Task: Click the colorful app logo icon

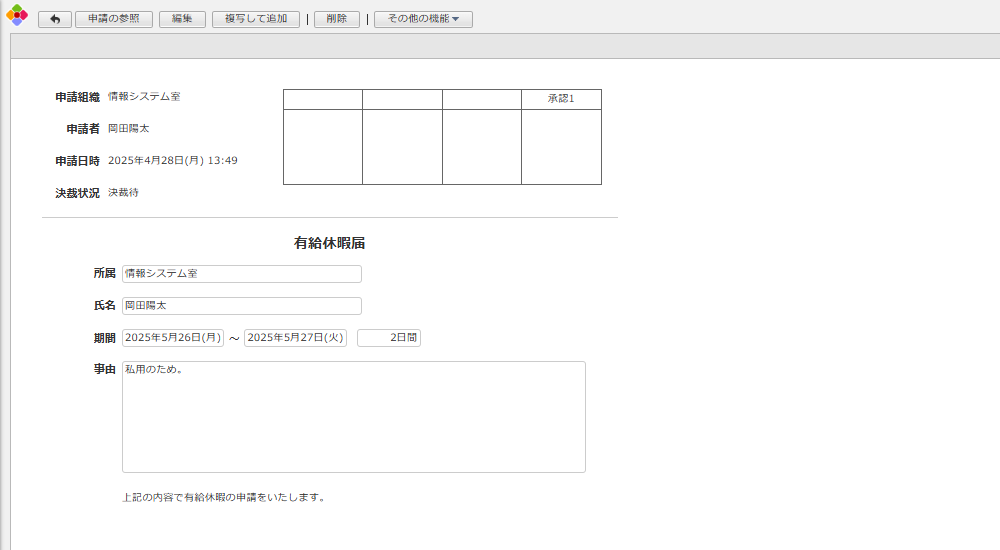Action: 17,15
